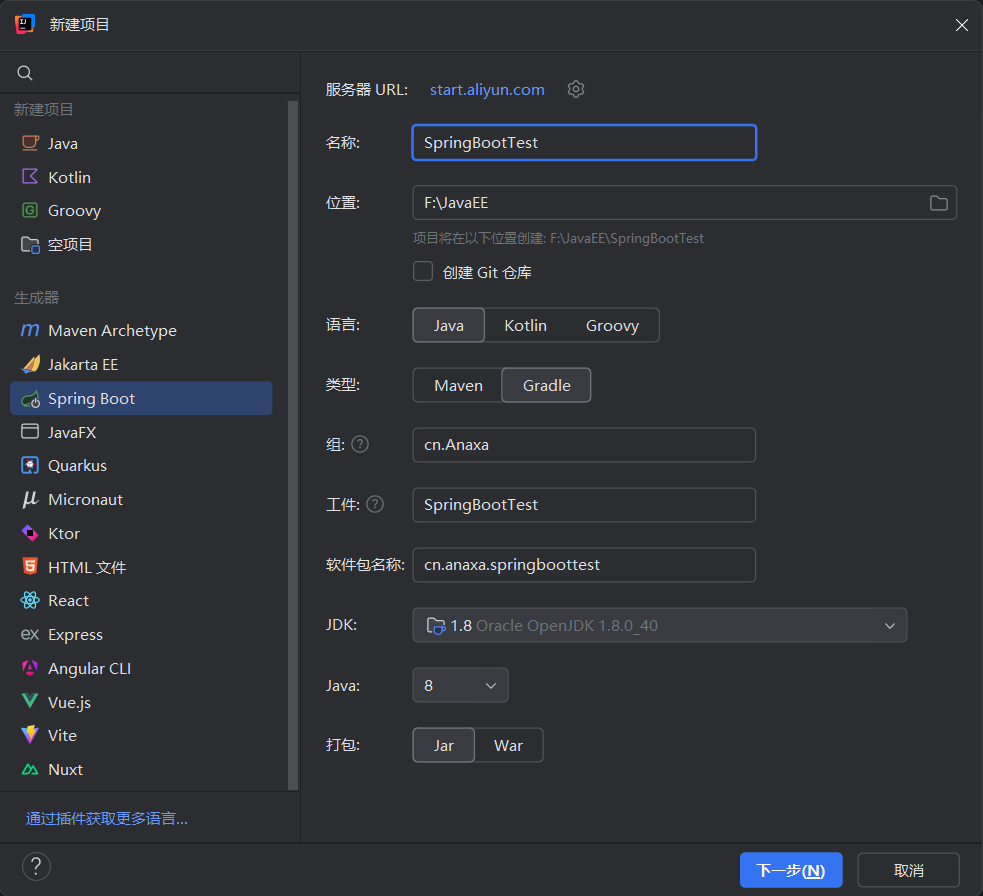Click the Angular CLI logo icon

pyautogui.click(x=30, y=668)
